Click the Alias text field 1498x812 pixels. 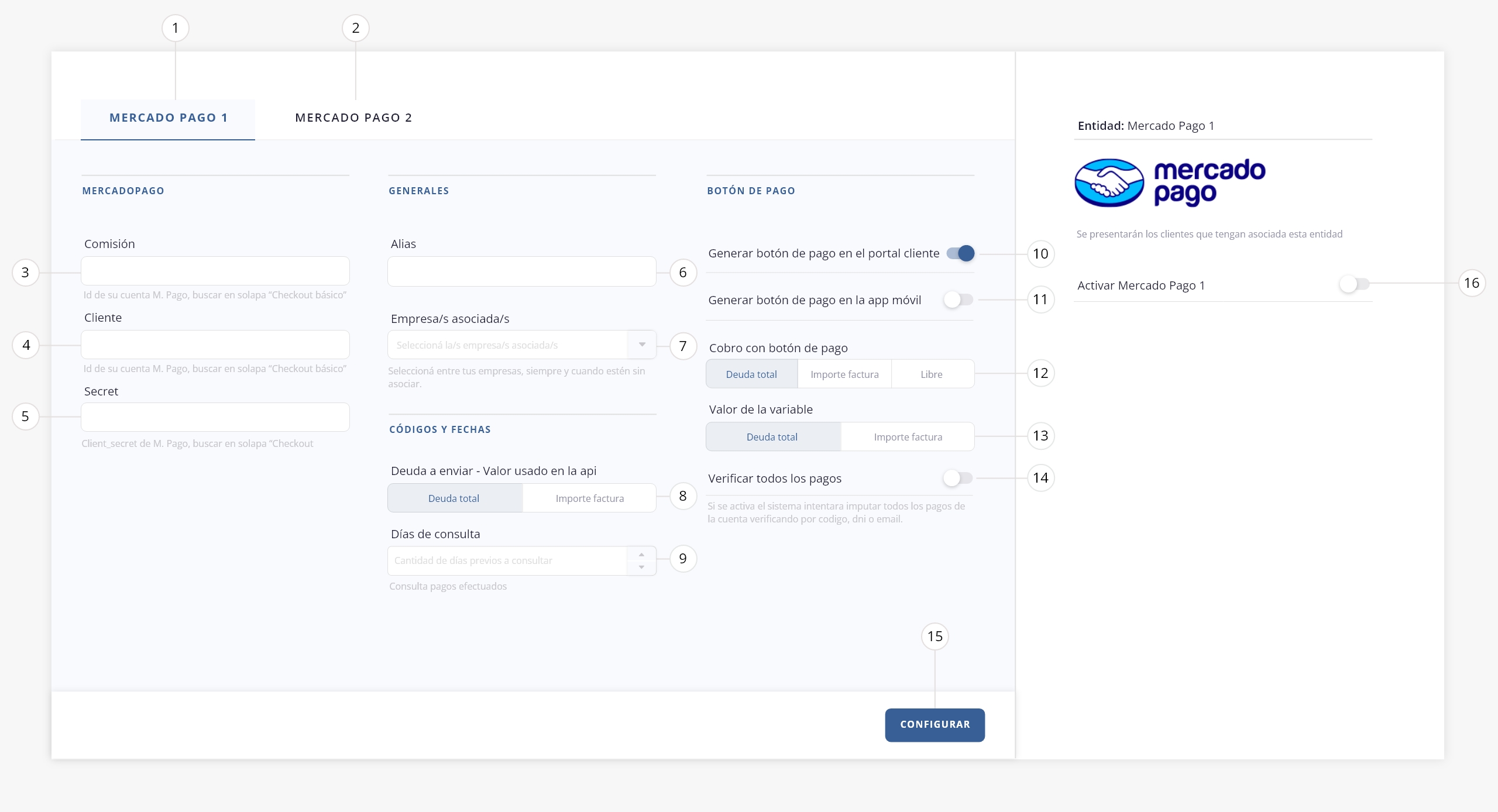point(521,271)
